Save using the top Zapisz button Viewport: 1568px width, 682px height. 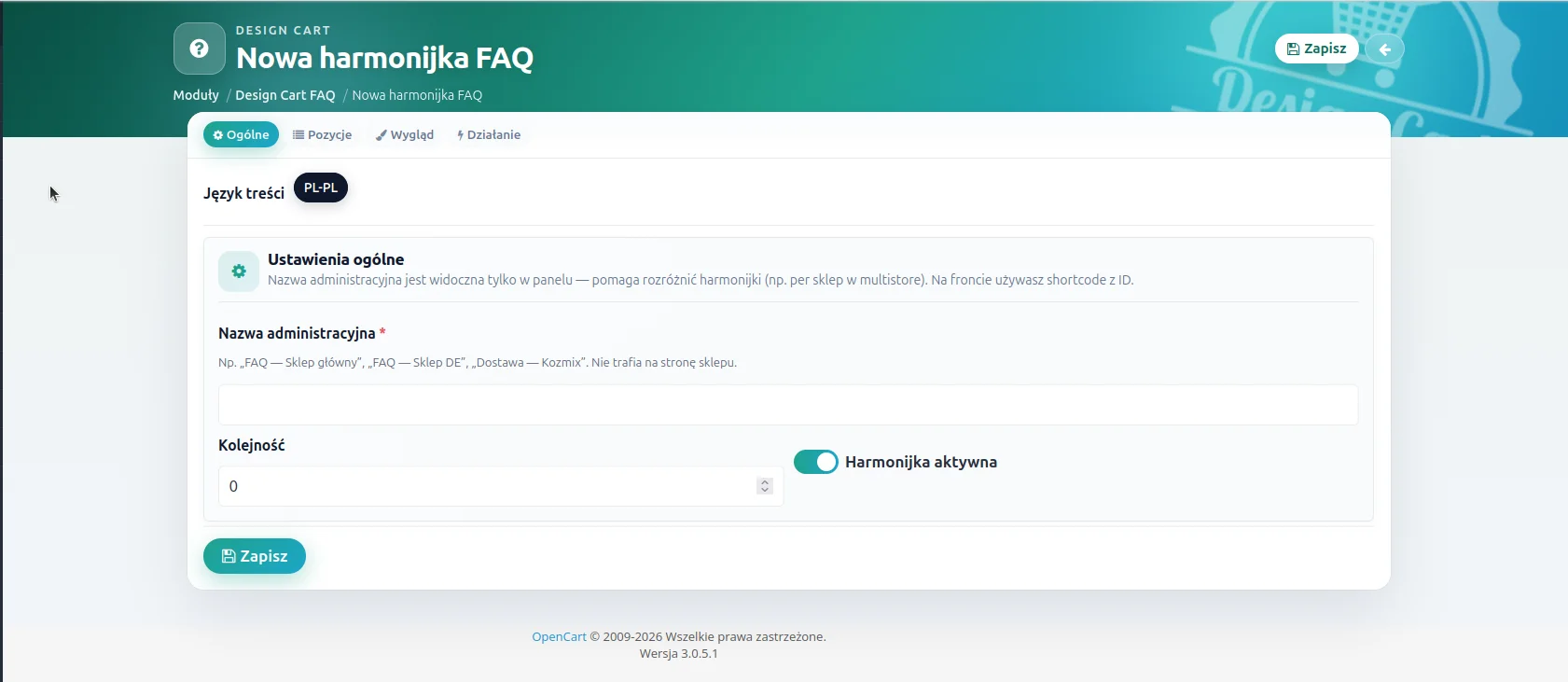tap(1317, 49)
